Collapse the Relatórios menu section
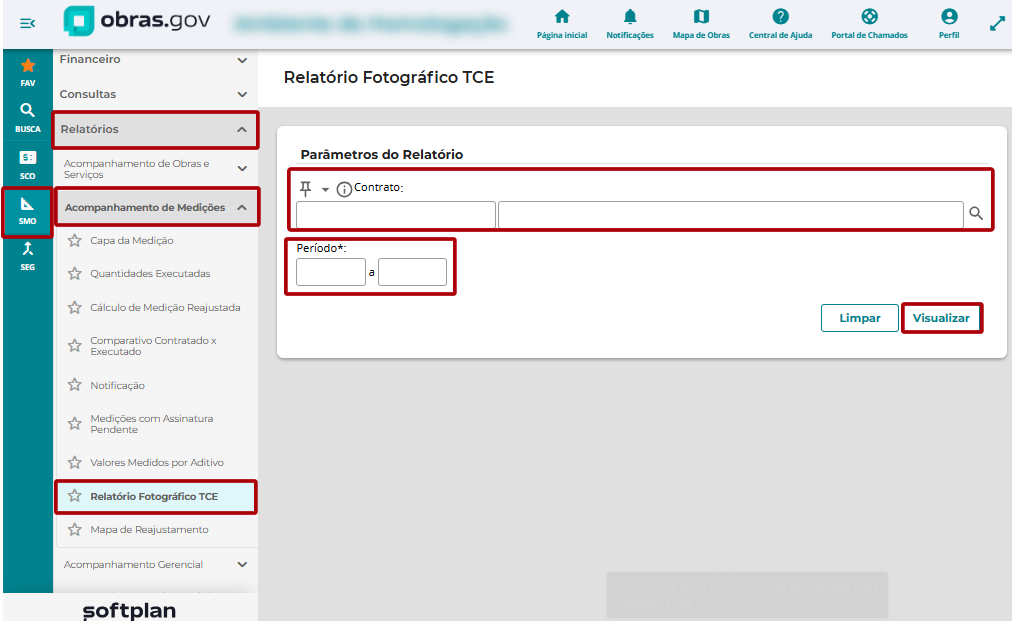 (x=155, y=129)
